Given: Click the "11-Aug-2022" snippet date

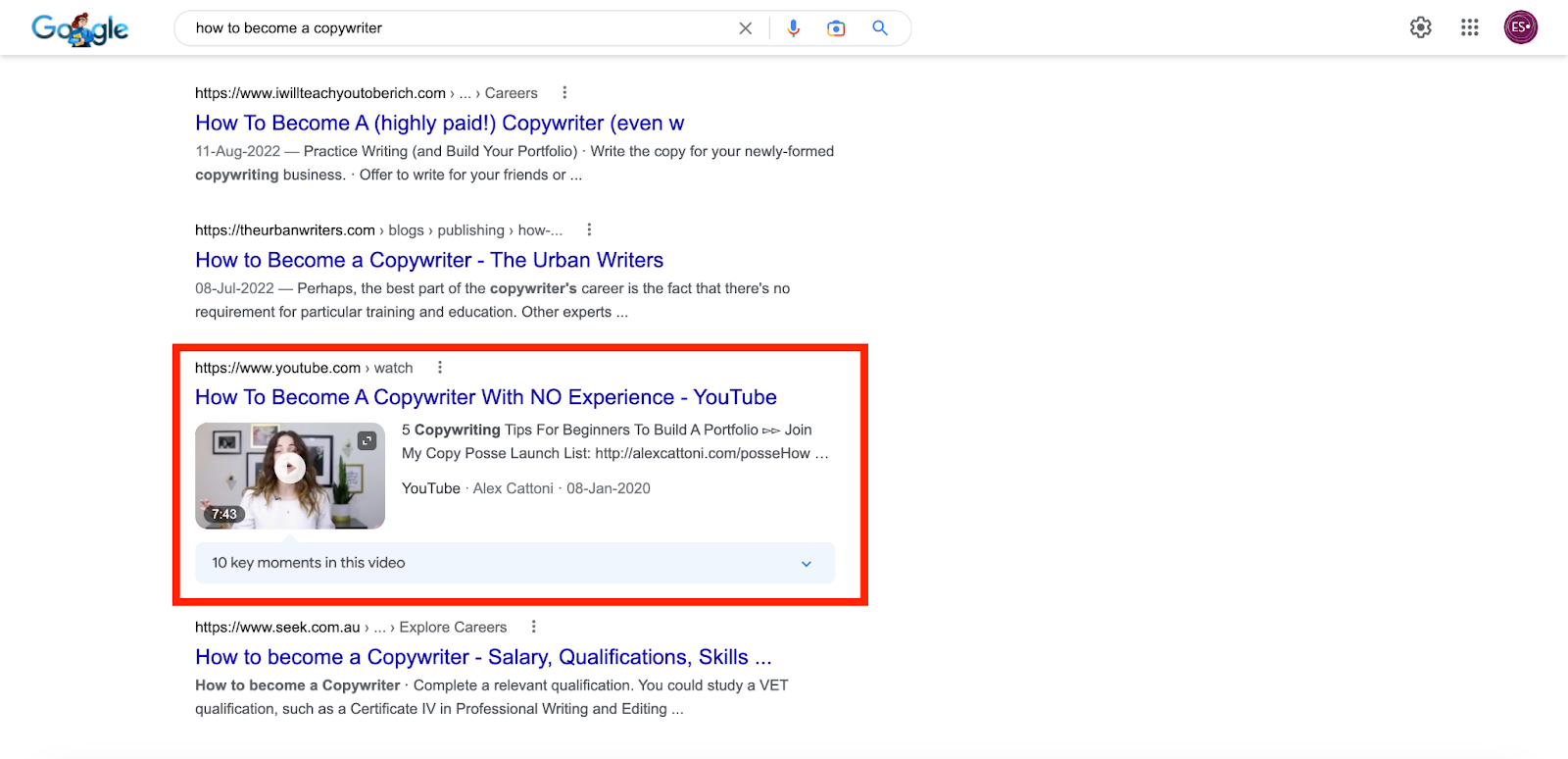Looking at the screenshot, I should (238, 151).
